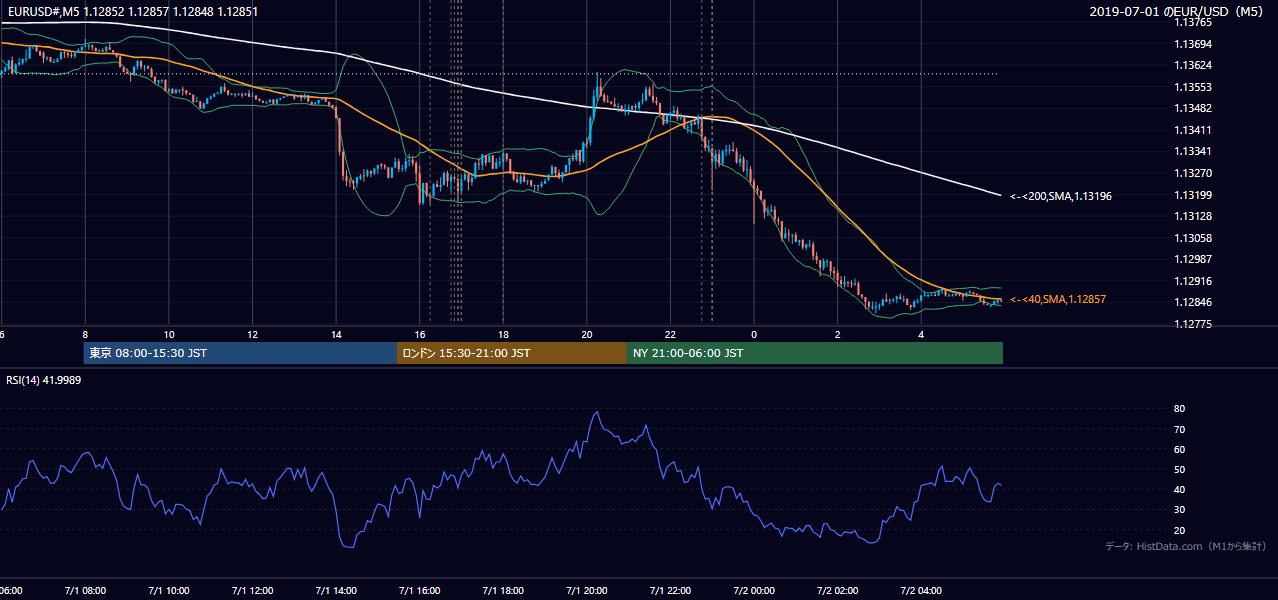Click the 7/1 22:00 bottom time label
Screen dimensions: 1278x600
coord(671,590)
